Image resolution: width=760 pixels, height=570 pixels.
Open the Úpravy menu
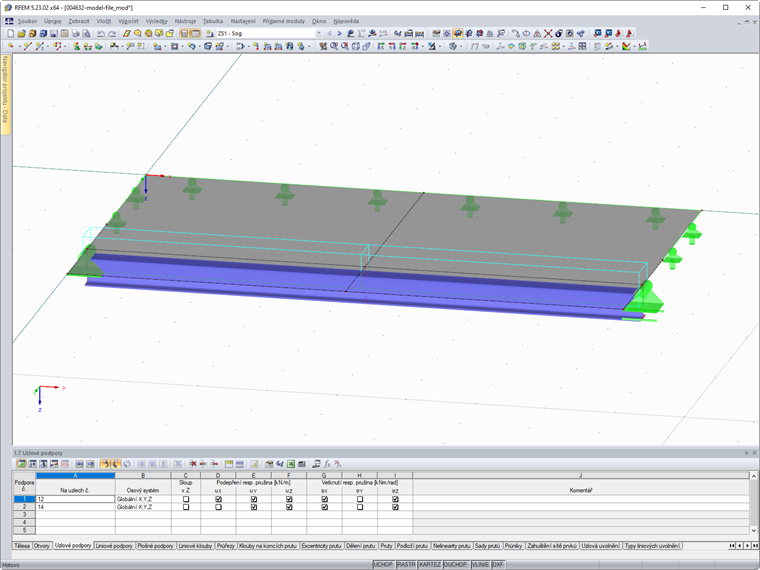[53, 21]
